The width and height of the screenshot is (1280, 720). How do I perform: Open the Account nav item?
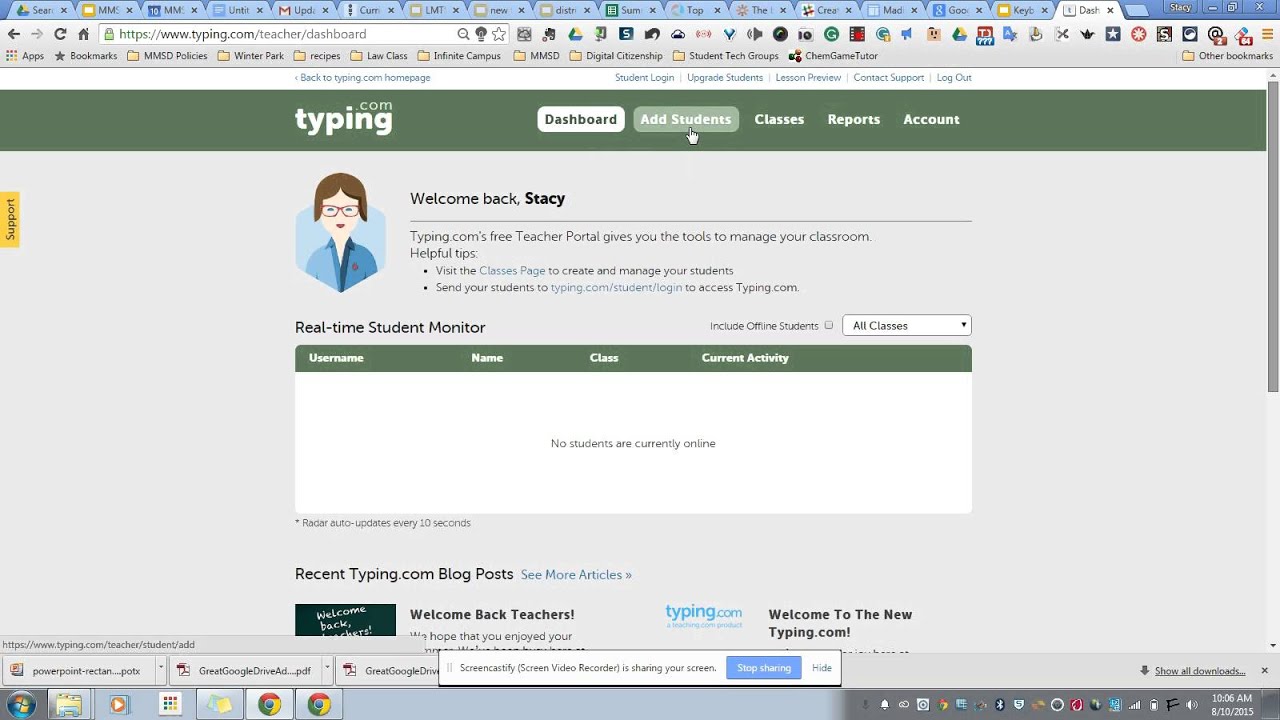pos(931,119)
